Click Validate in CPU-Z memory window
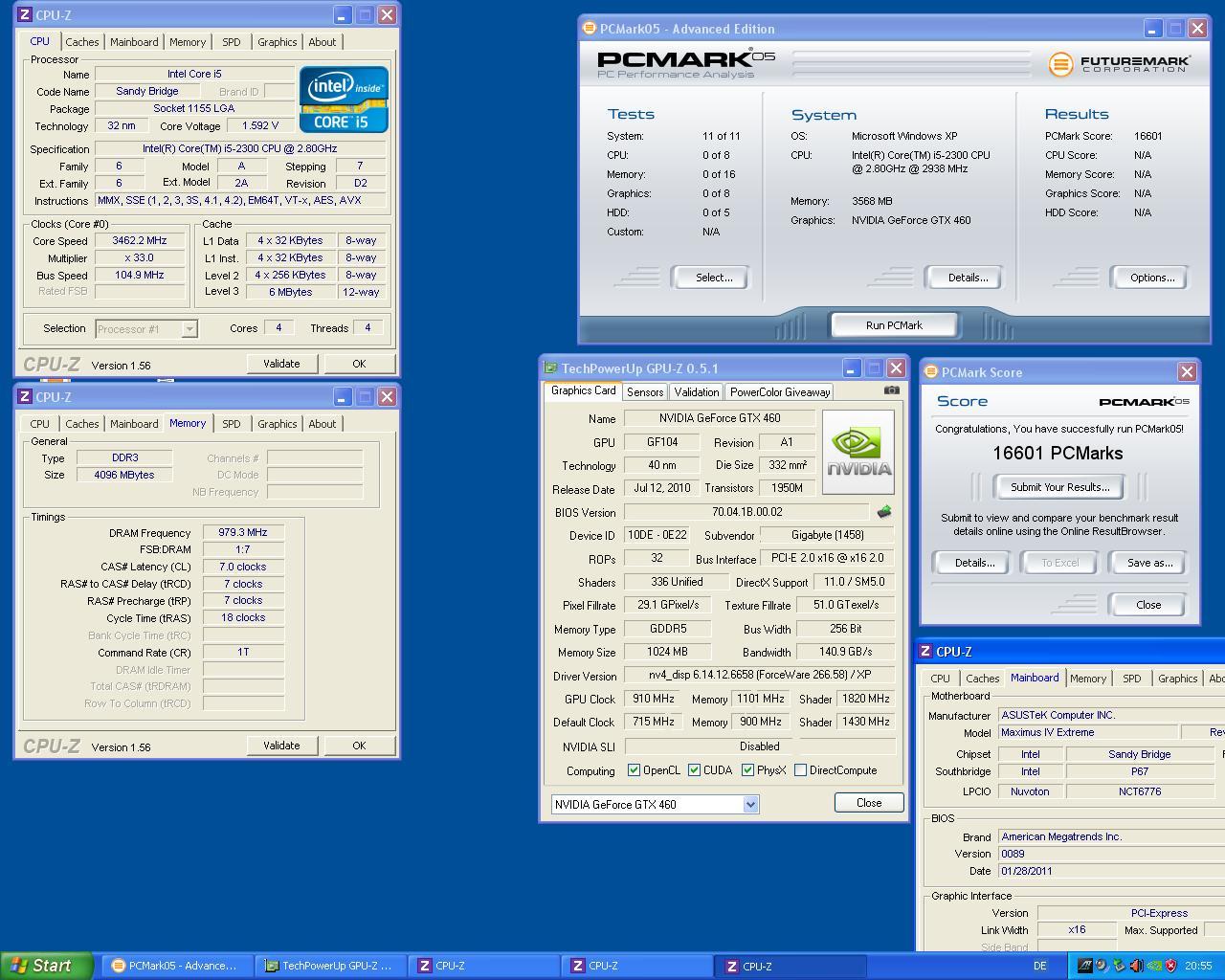The width and height of the screenshot is (1225, 980). pos(281,746)
